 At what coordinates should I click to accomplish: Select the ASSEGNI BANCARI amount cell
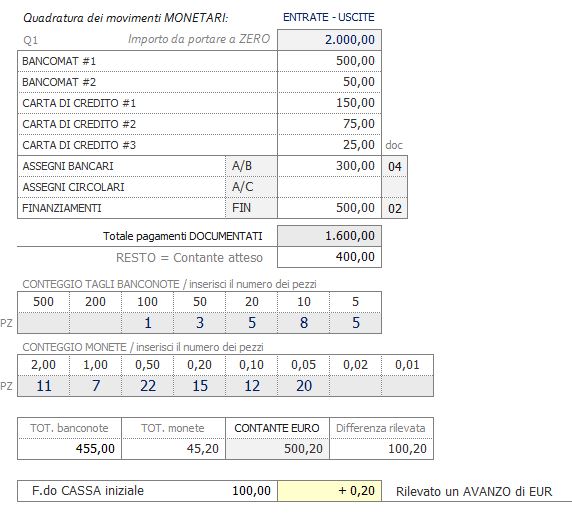329,166
